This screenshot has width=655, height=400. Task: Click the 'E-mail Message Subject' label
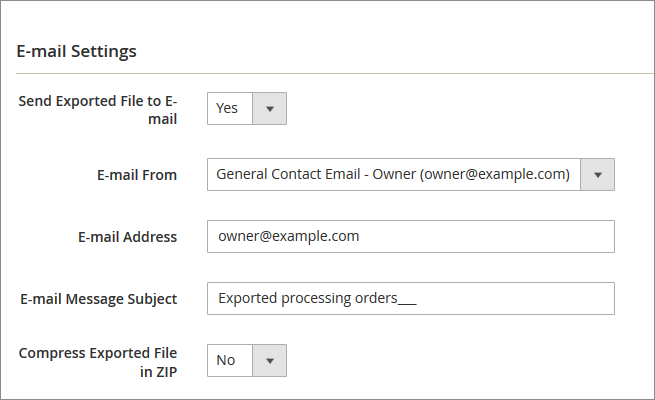click(99, 298)
